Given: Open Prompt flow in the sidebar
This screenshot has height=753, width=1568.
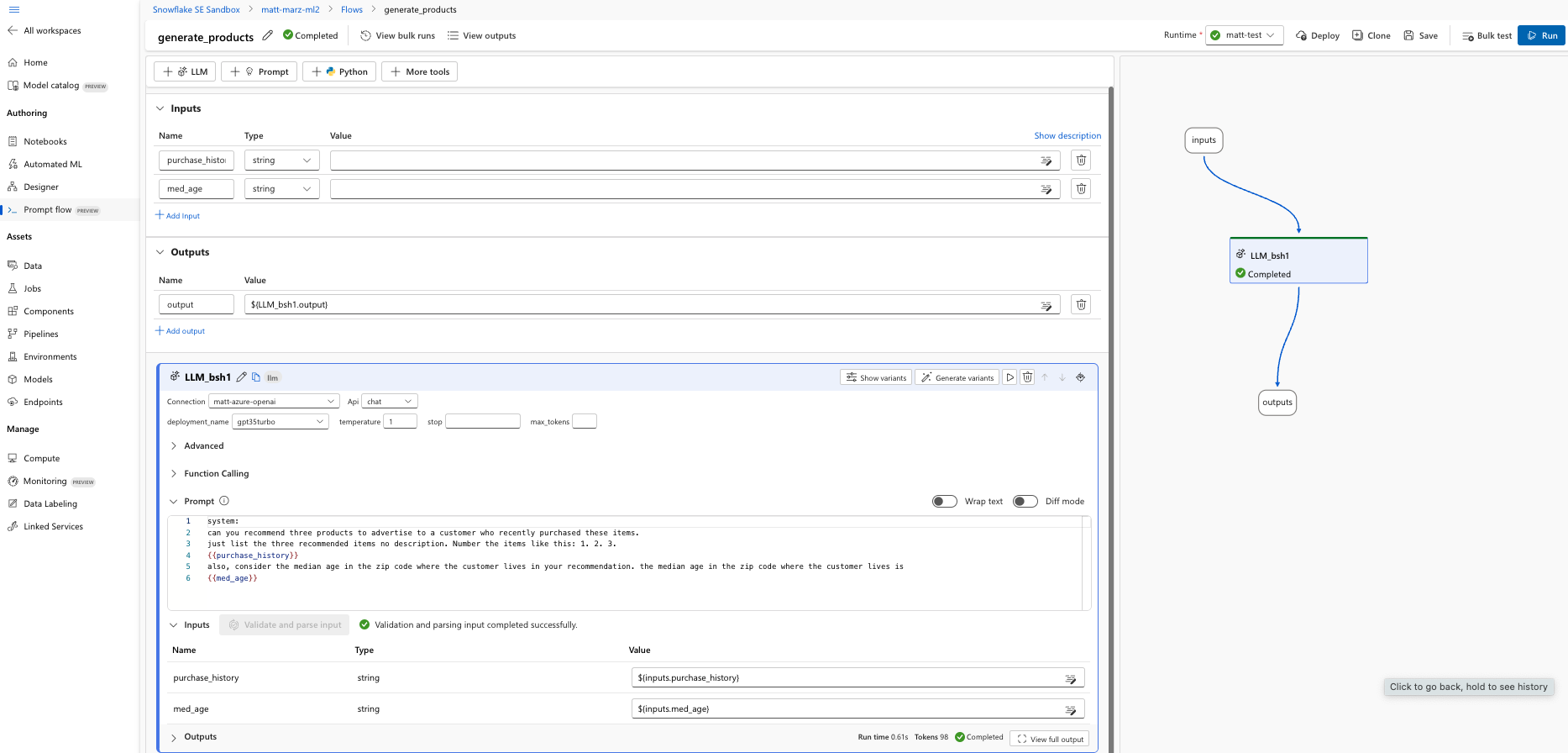Looking at the screenshot, I should click(48, 210).
